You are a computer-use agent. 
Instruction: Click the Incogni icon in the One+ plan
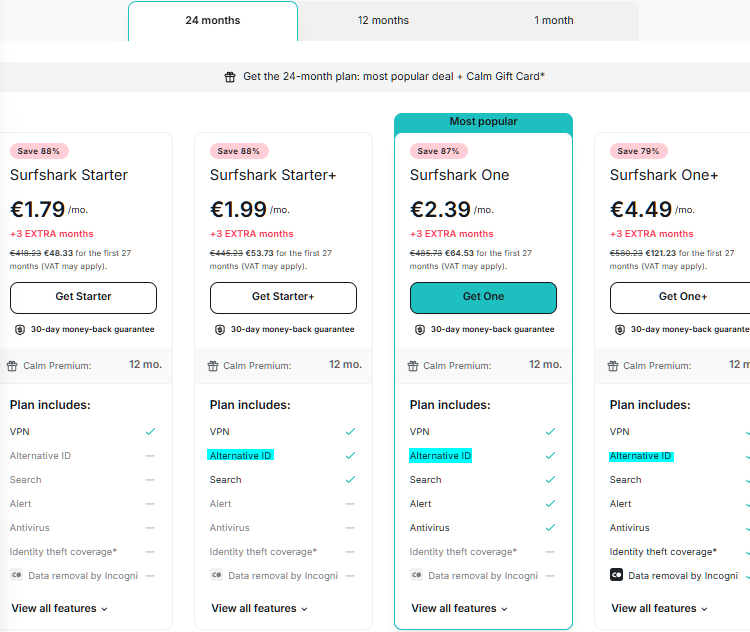[617, 575]
